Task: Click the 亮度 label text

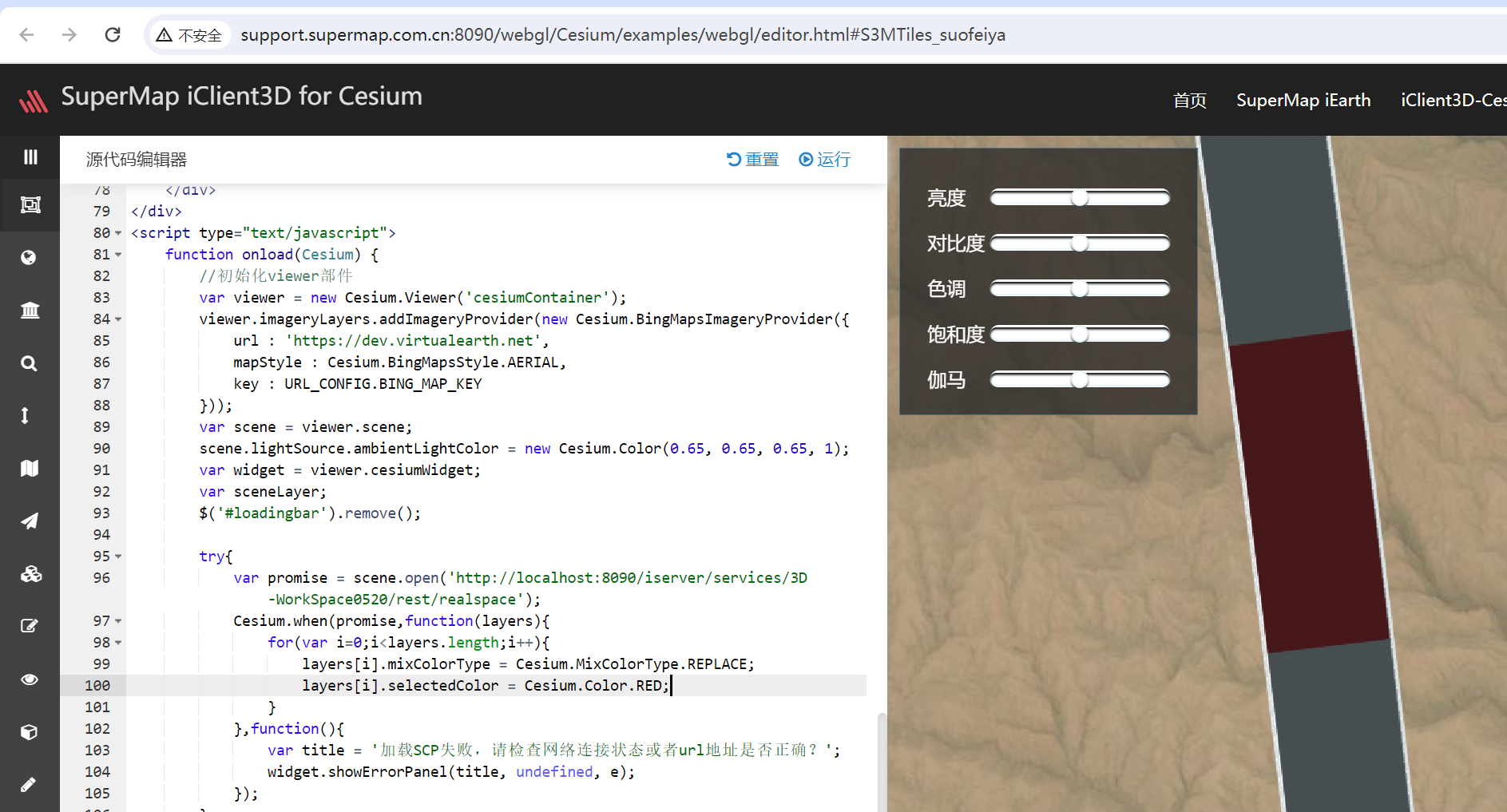Action: tap(946, 197)
